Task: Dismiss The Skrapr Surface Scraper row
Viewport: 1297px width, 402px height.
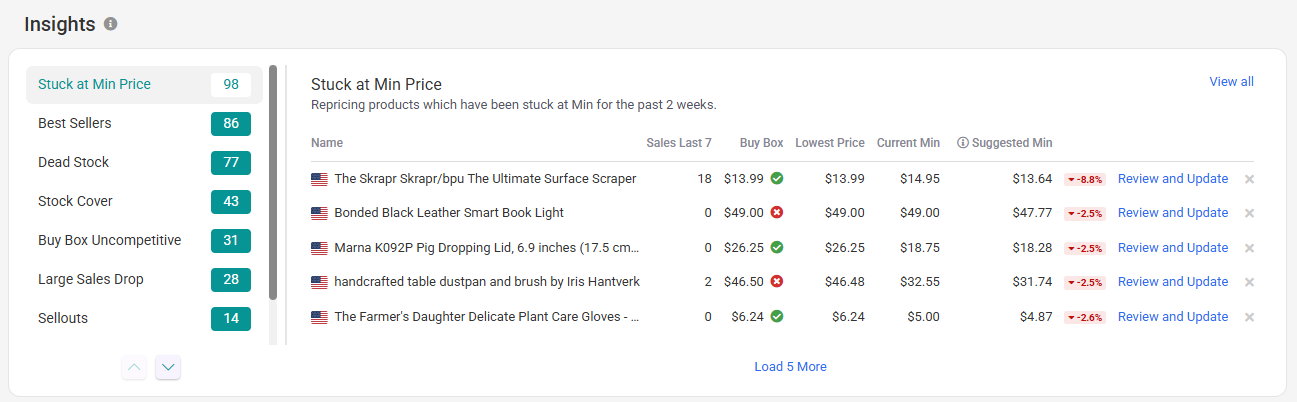Action: [1249, 179]
